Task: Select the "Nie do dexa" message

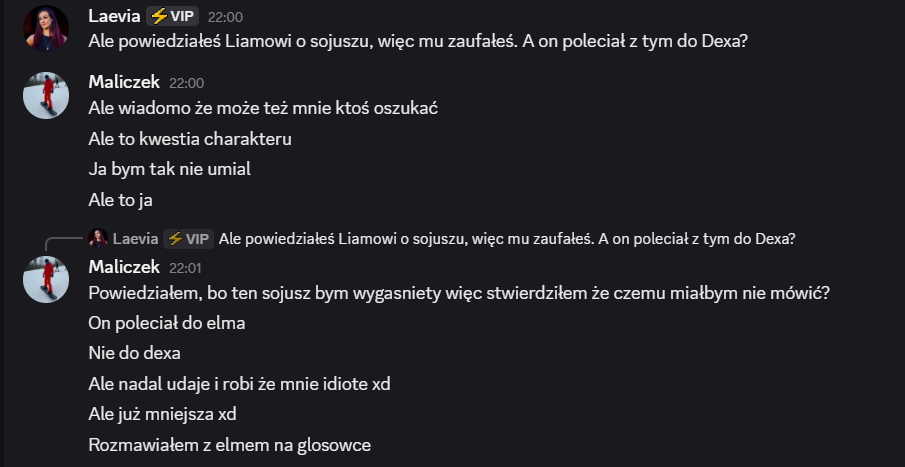Action: pyautogui.click(x=134, y=353)
